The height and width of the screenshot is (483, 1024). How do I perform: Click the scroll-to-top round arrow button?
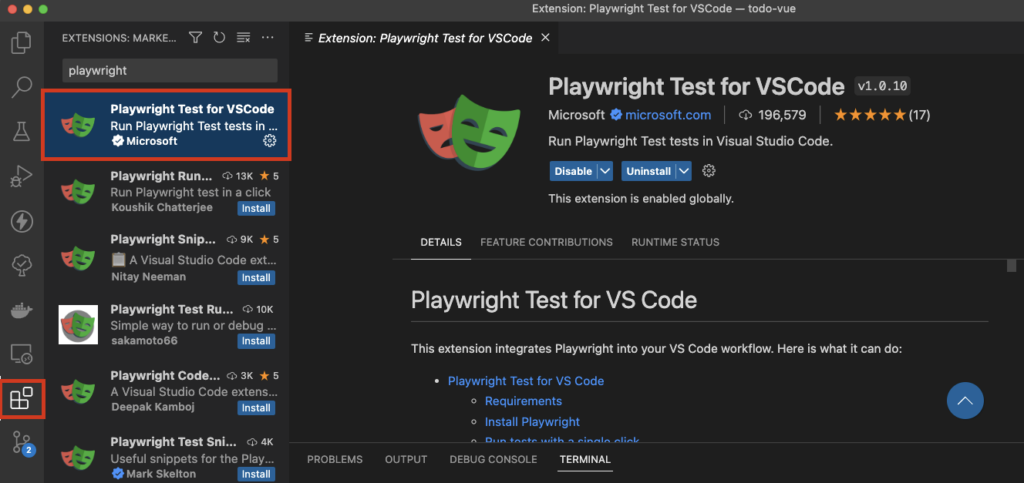[x=965, y=400]
